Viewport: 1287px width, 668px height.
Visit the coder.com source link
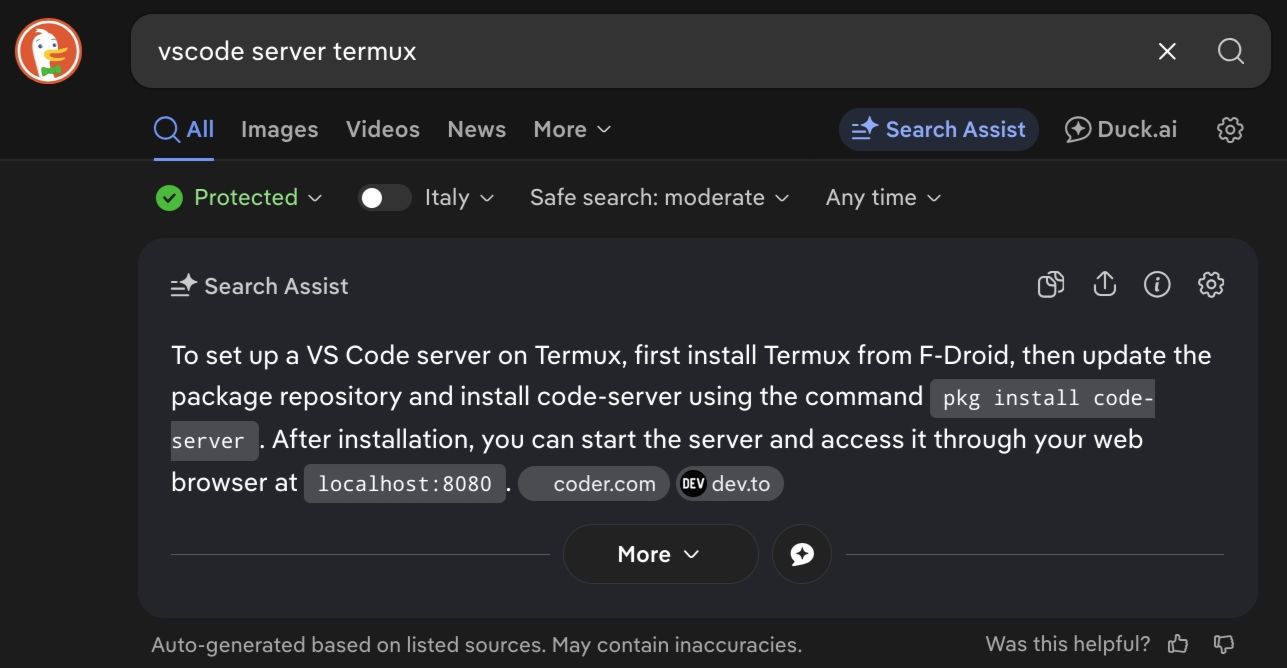[x=594, y=483]
